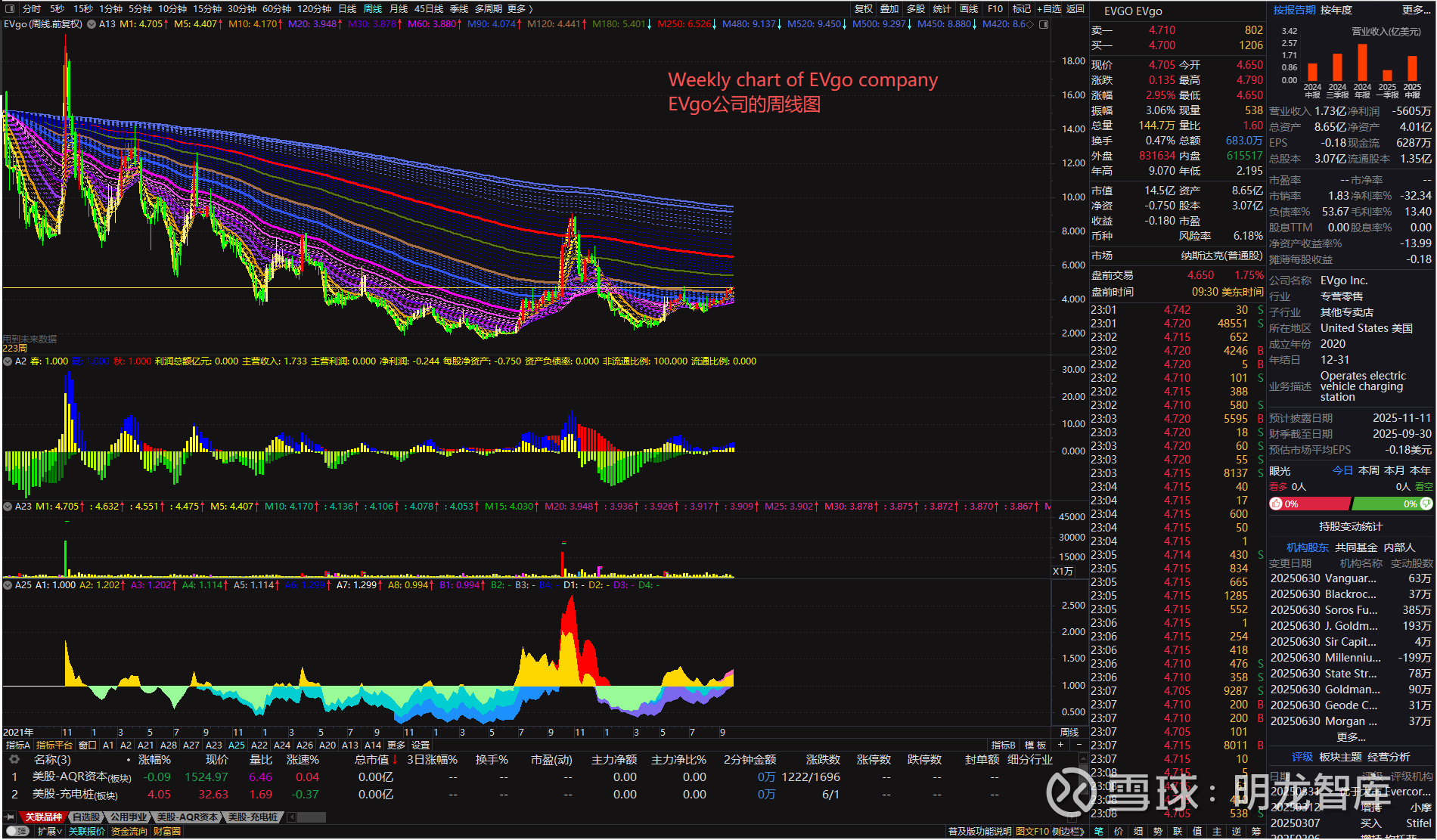Toggle 叠加 overlay mode
The image size is (1437, 840).
889,9
